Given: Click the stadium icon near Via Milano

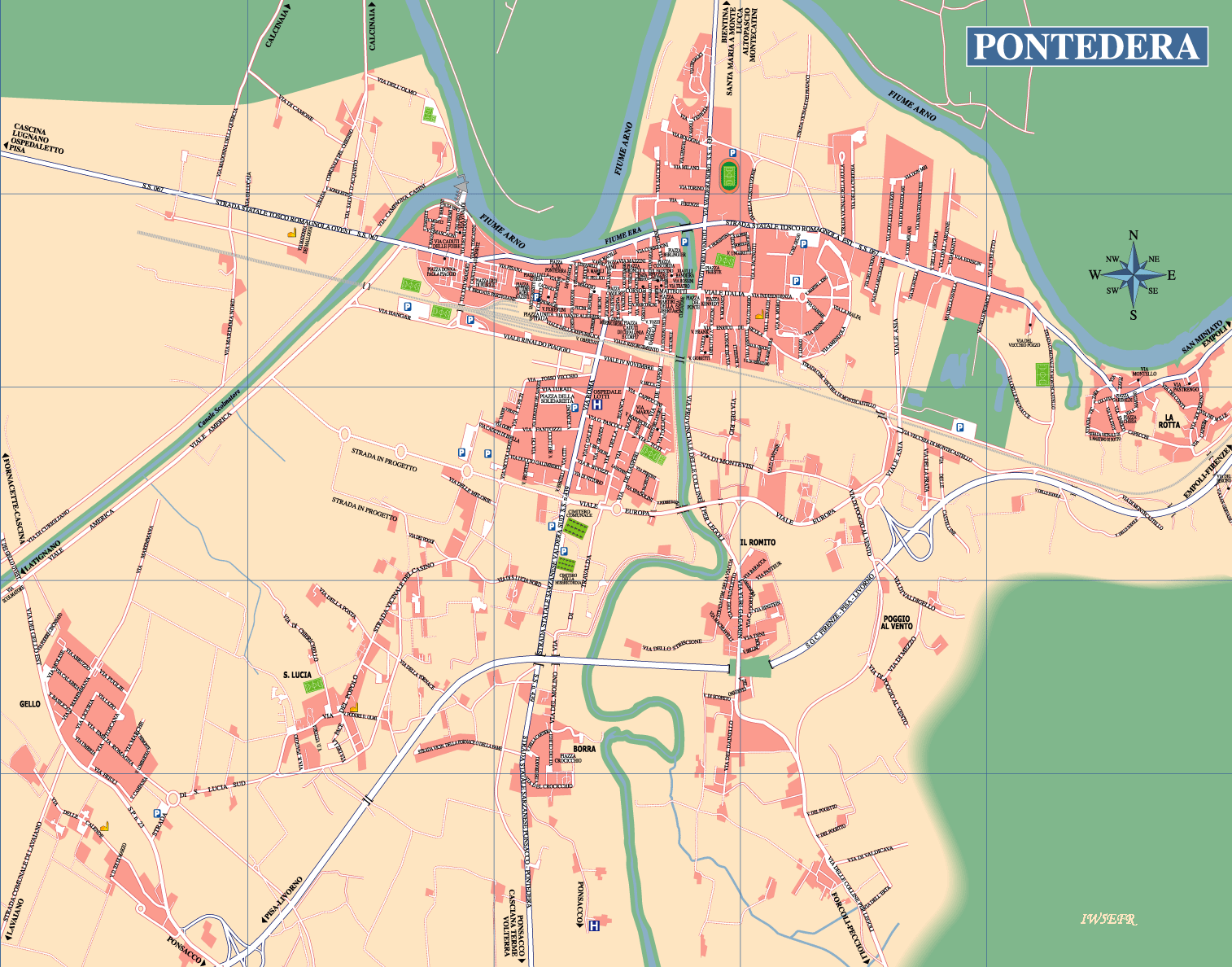Looking at the screenshot, I should (730, 175).
